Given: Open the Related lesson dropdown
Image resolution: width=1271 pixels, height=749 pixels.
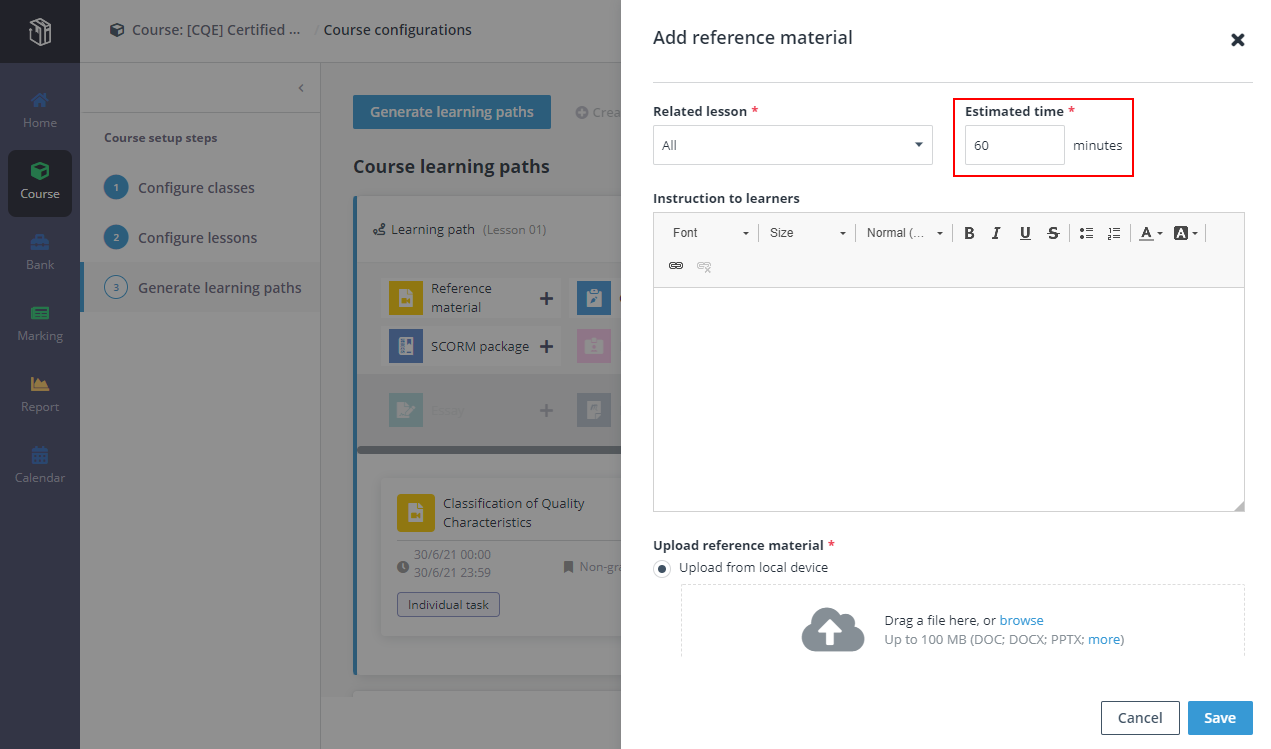Looking at the screenshot, I should [793, 145].
